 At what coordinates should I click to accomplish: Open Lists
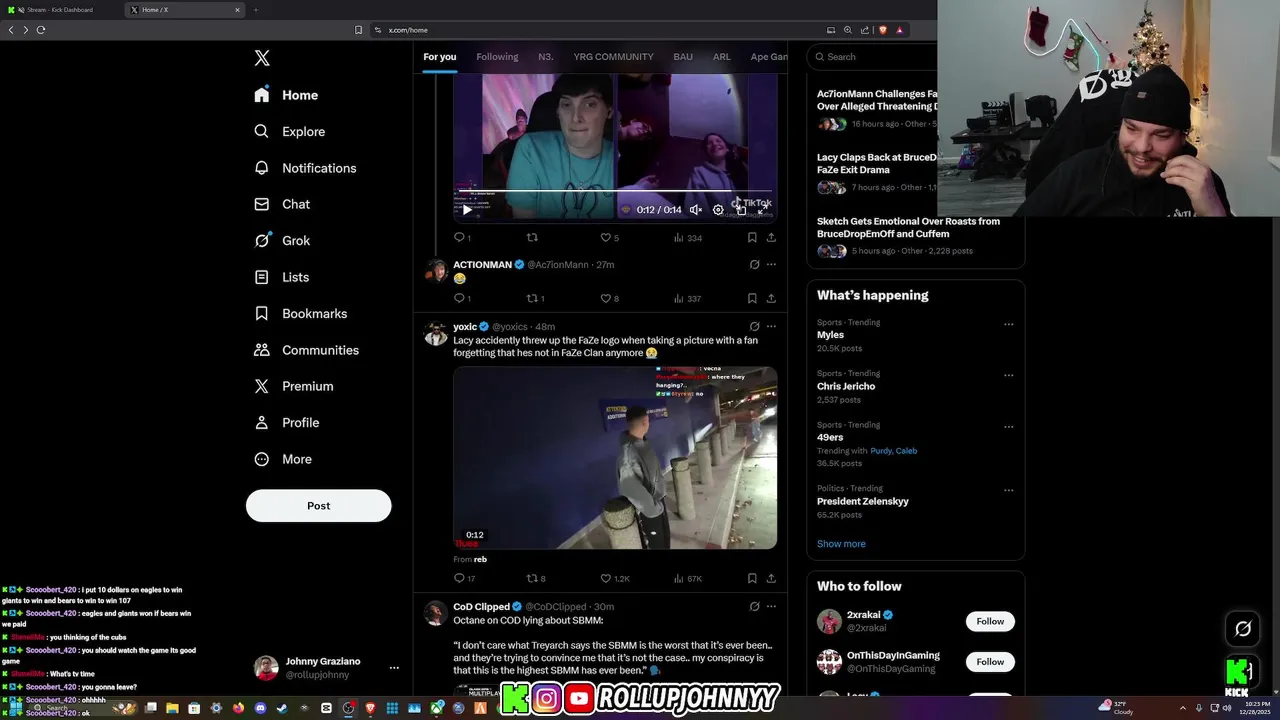coord(282,277)
